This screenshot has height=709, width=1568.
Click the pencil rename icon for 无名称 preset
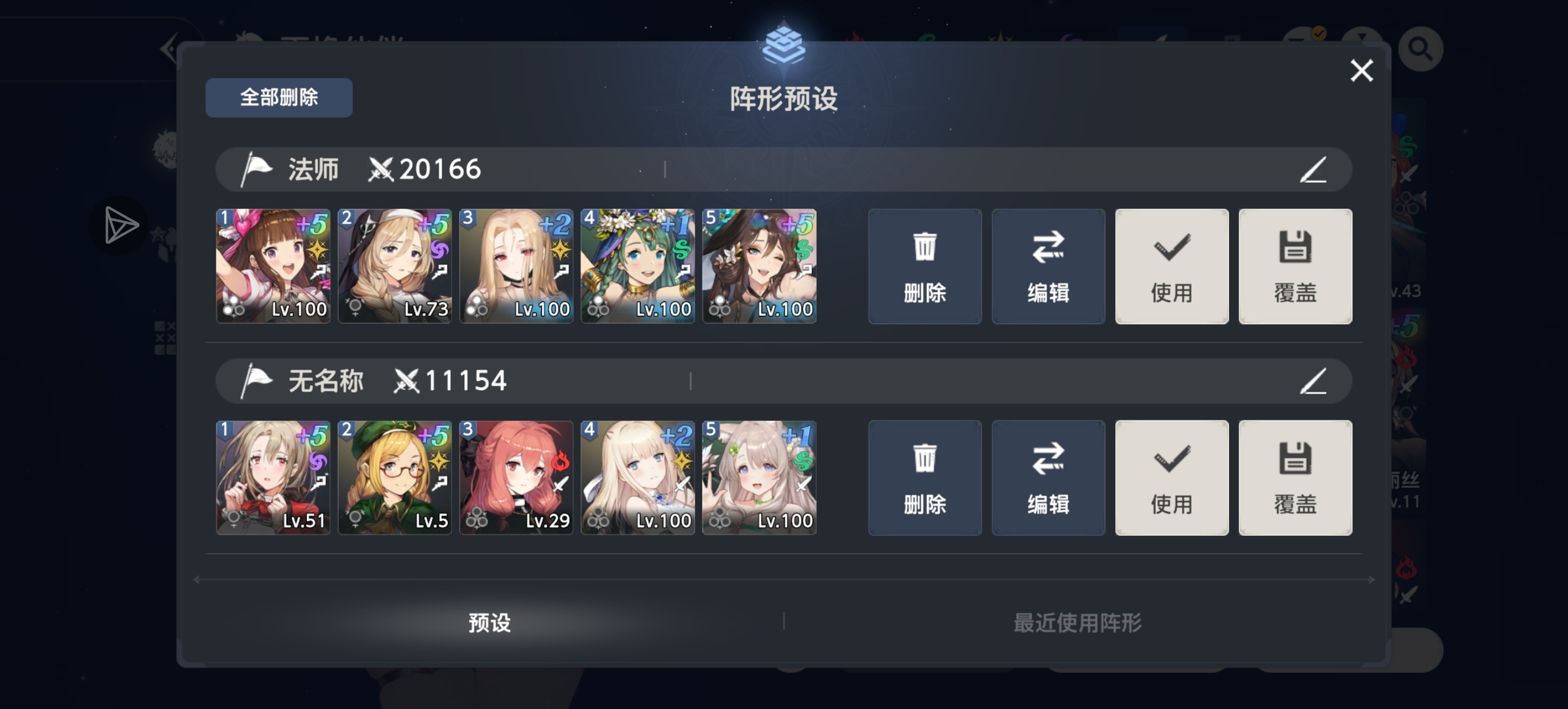pos(1313,381)
